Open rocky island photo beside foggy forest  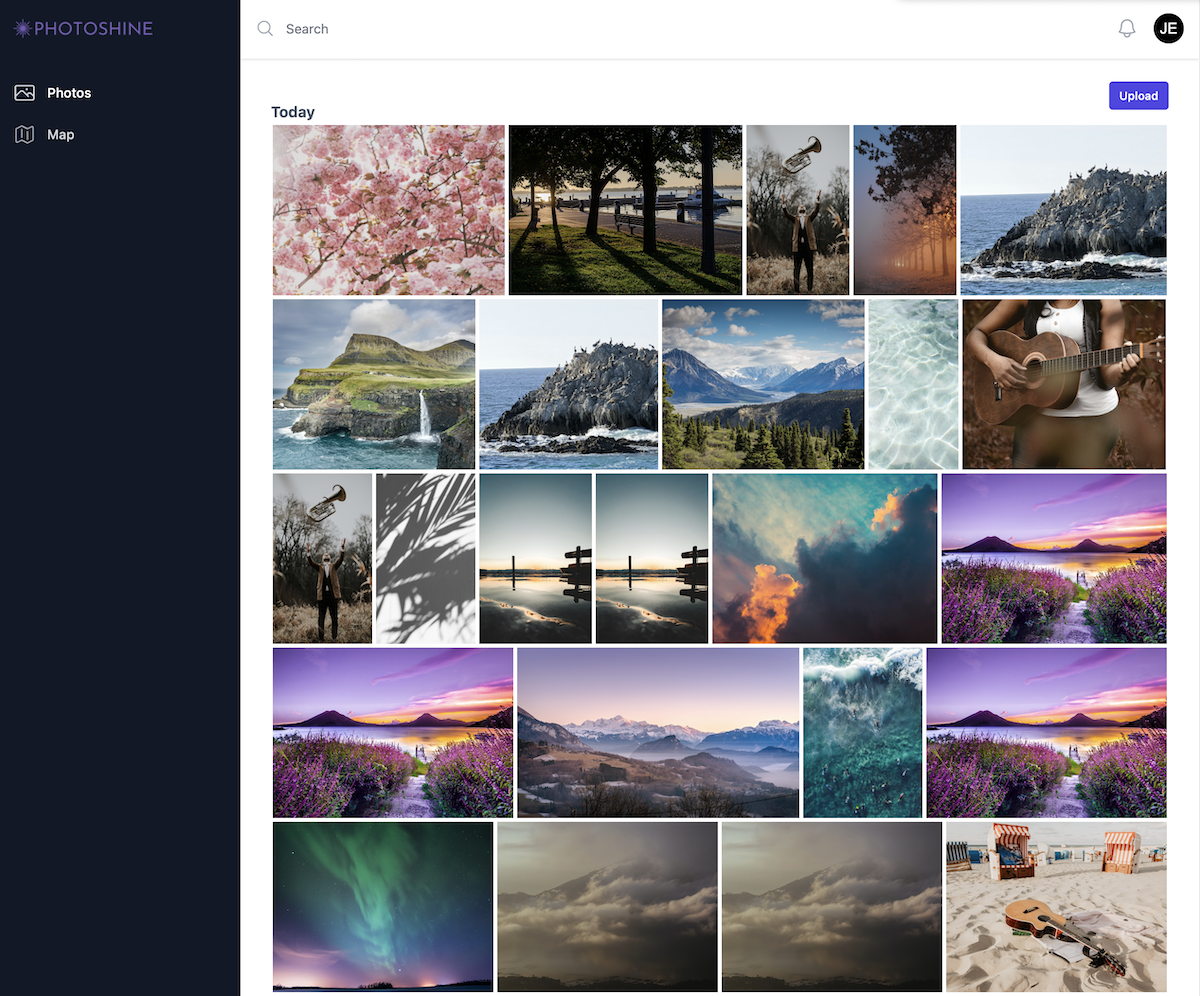[1063, 210]
